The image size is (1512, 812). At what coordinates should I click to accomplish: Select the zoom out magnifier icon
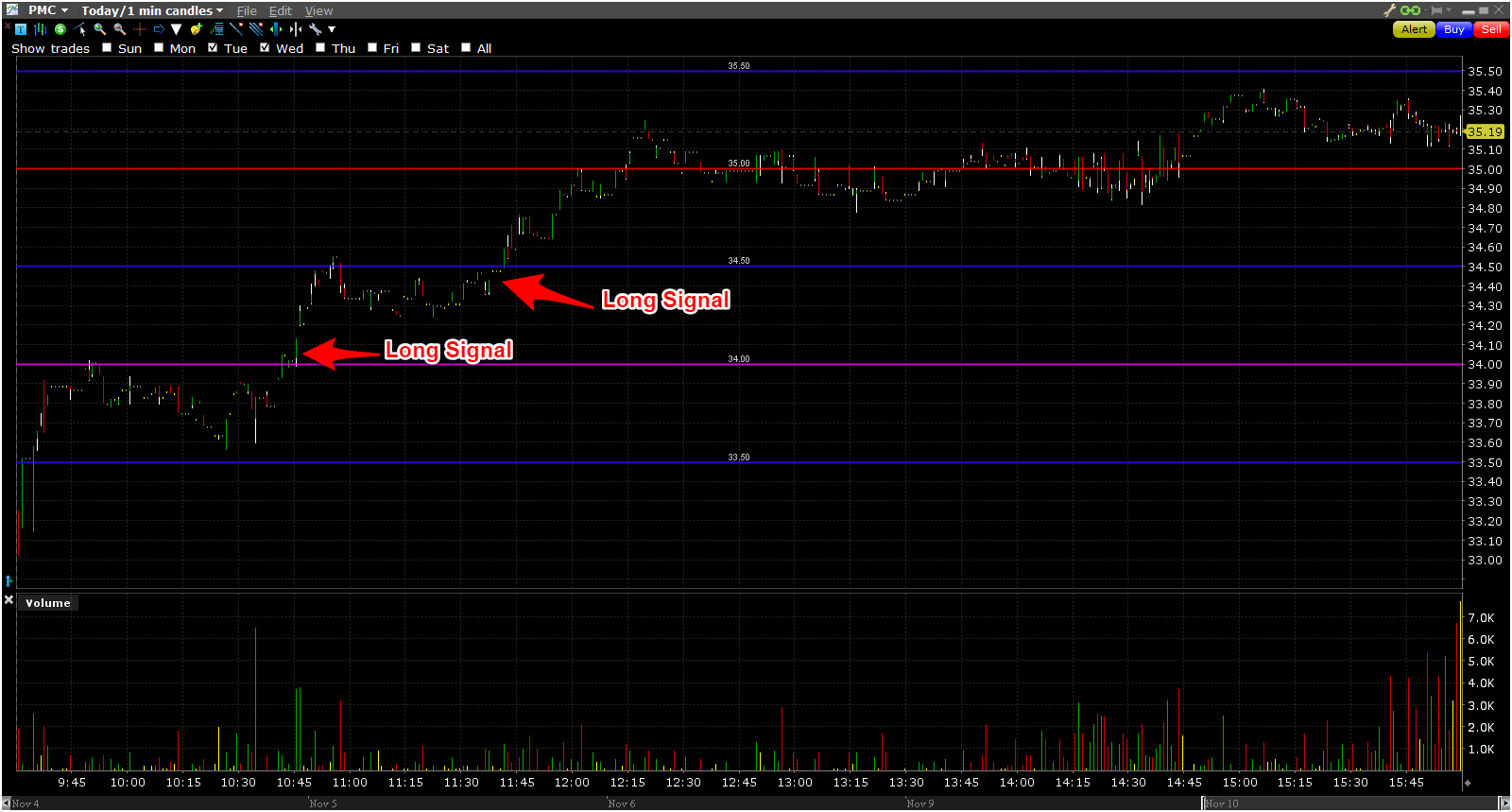coord(119,29)
